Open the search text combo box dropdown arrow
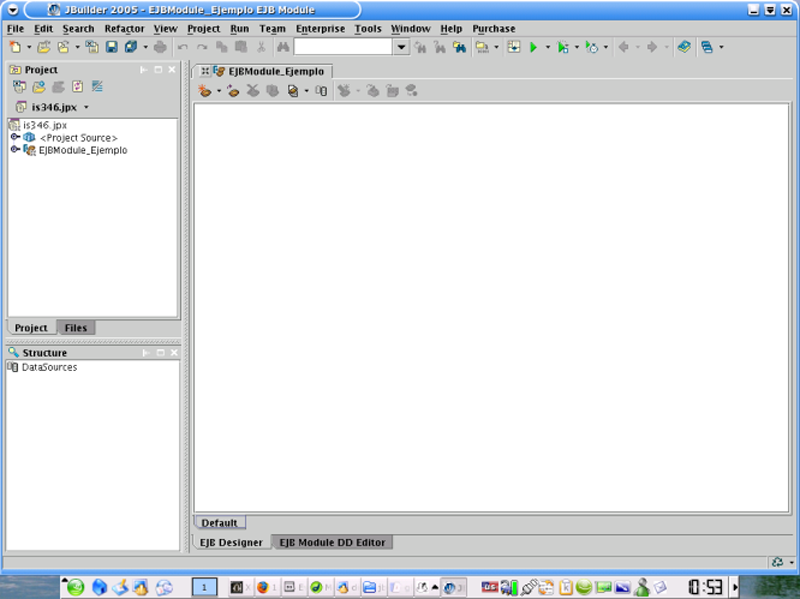This screenshot has height=599, width=800. pos(401,47)
